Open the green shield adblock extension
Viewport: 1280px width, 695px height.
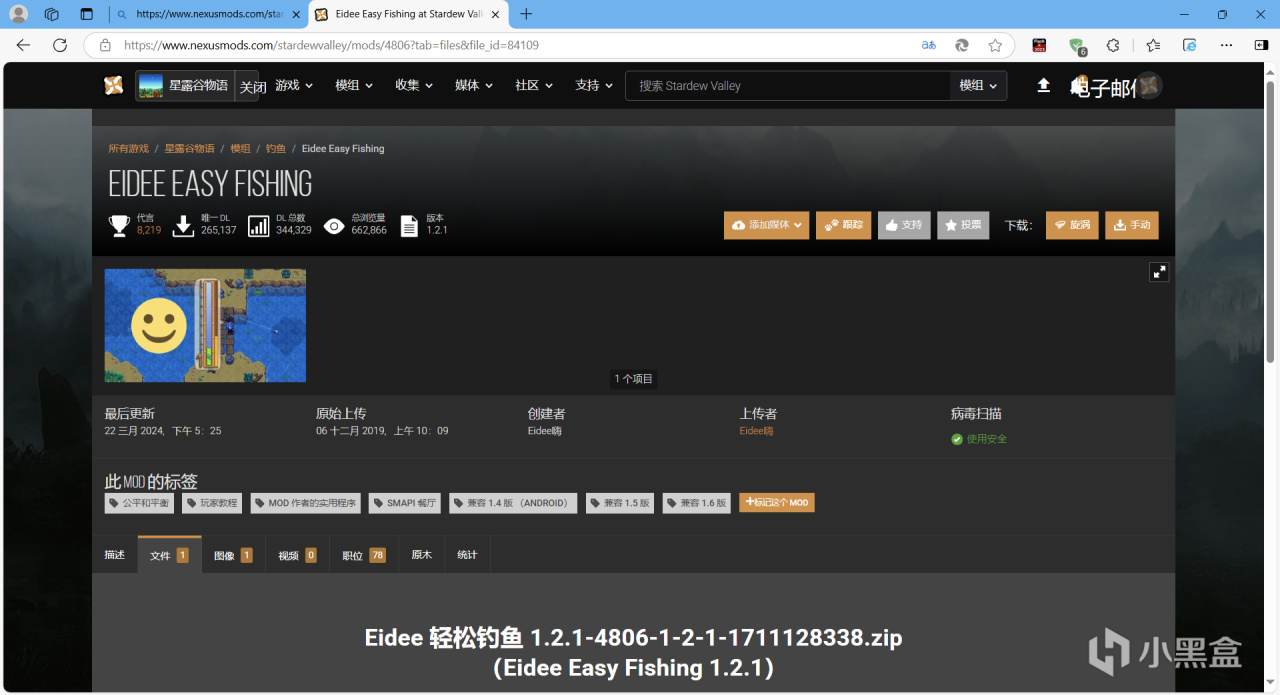[x=1077, y=45]
